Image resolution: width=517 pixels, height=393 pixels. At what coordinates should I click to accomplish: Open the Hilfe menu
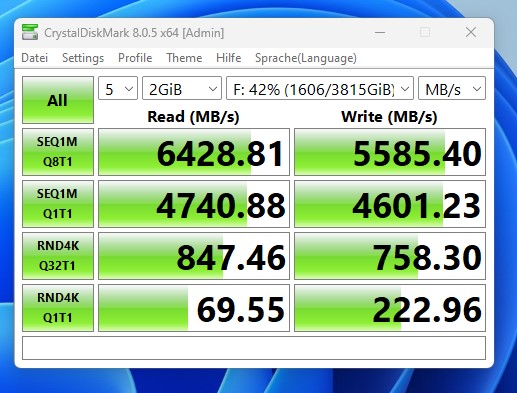point(229,58)
